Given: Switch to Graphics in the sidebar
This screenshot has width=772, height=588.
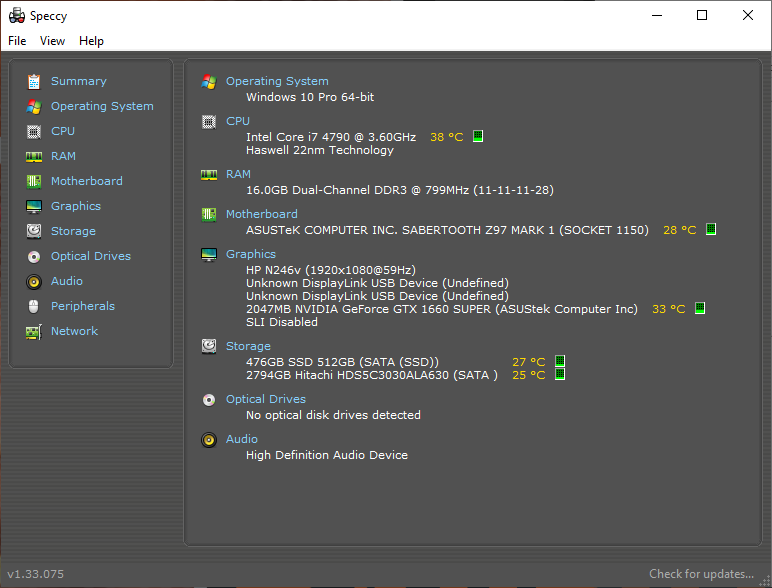Looking at the screenshot, I should coord(76,206).
